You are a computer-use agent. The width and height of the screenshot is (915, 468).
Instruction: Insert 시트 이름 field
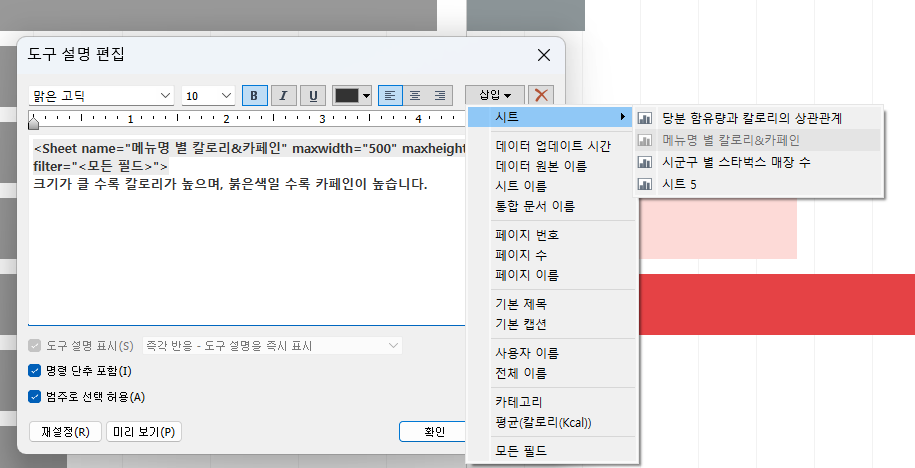(x=521, y=186)
